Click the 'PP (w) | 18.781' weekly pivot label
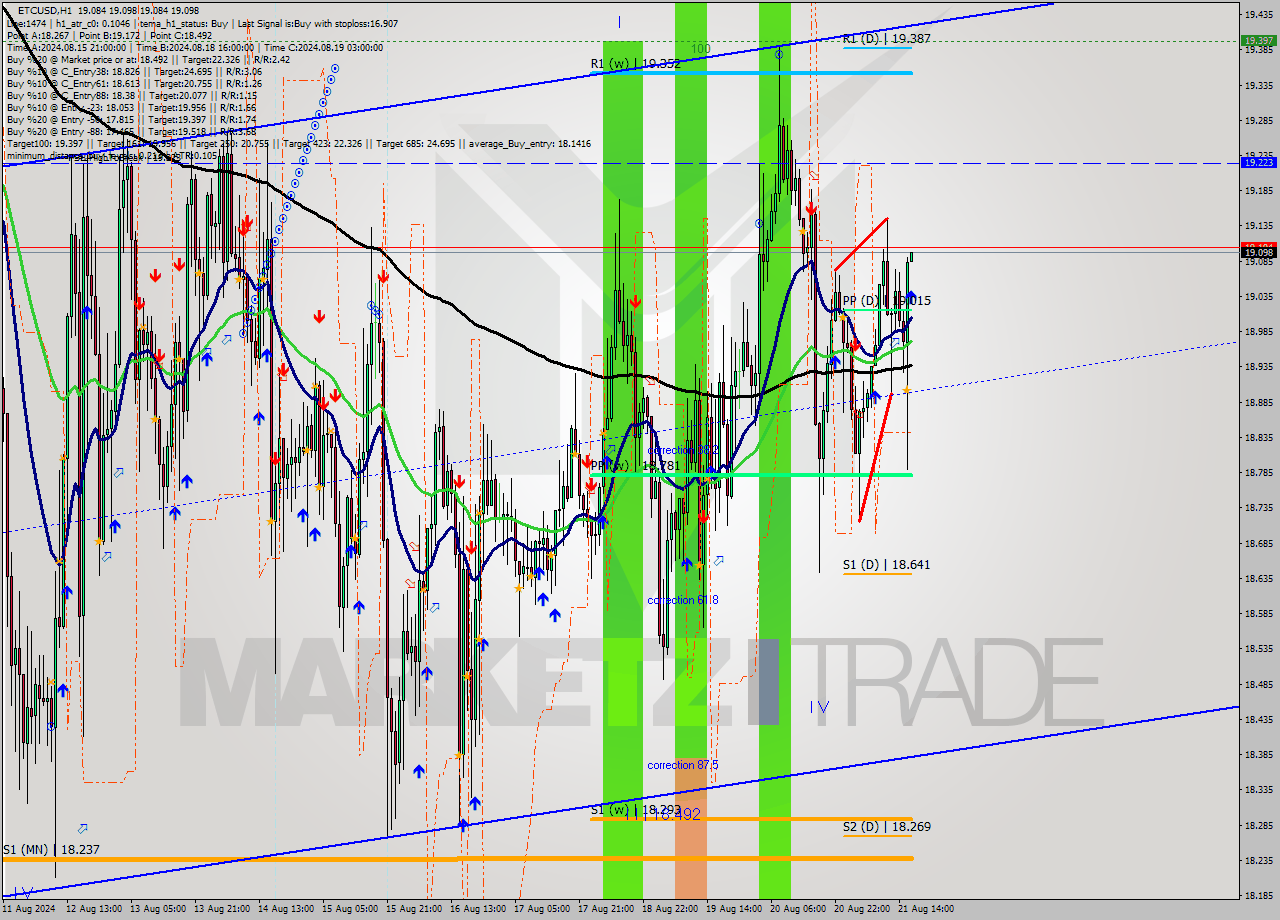This screenshot has height=920, width=1280. tap(635, 465)
